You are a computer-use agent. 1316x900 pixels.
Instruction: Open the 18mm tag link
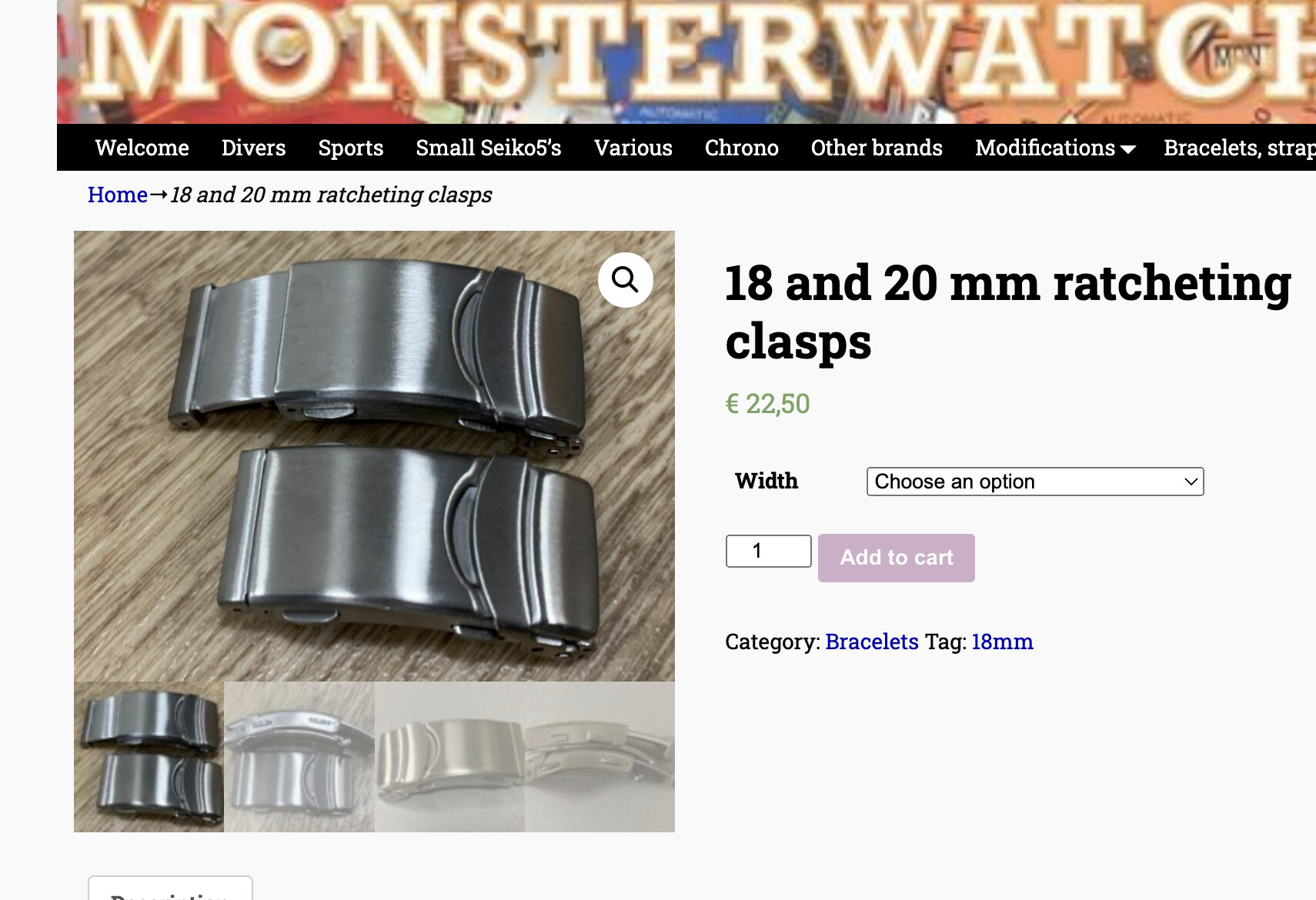(1002, 642)
